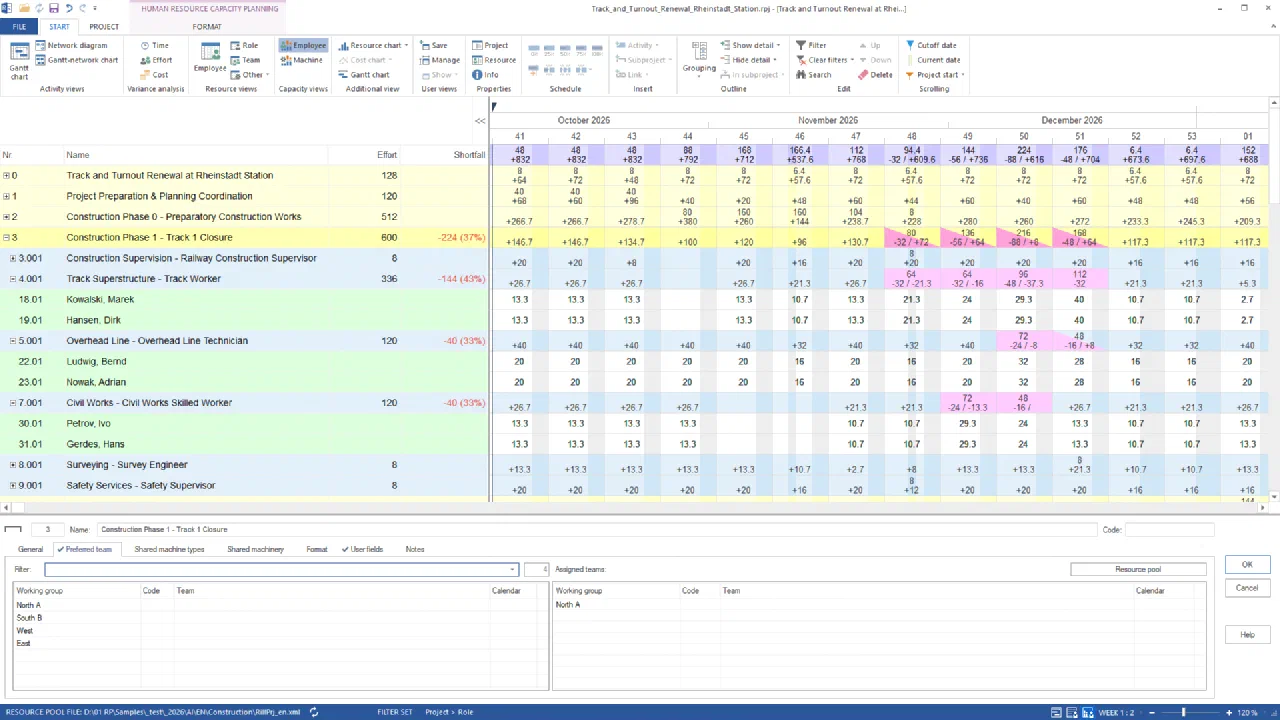Open the General tab

click(x=30, y=549)
